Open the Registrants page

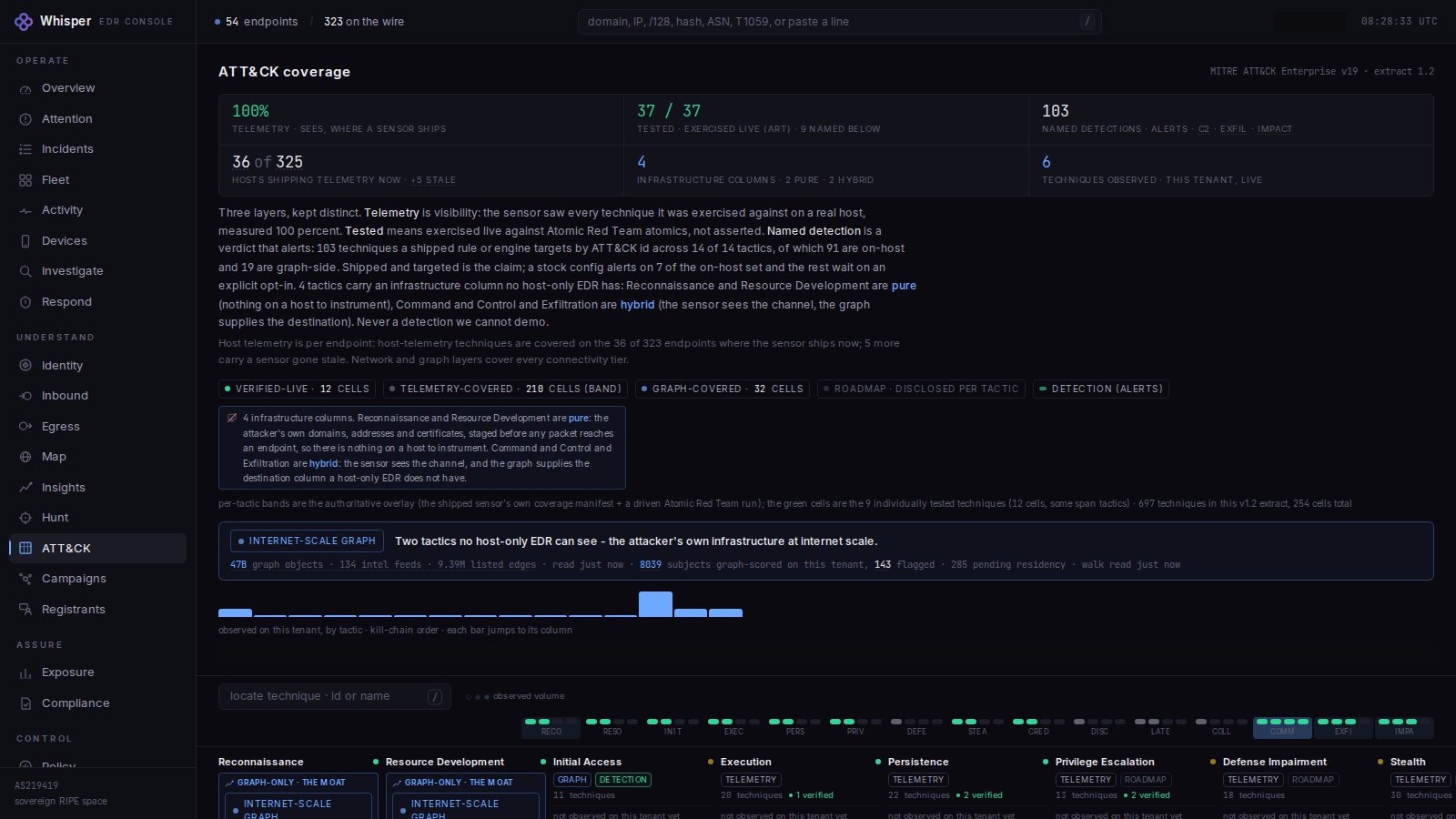(97, 610)
